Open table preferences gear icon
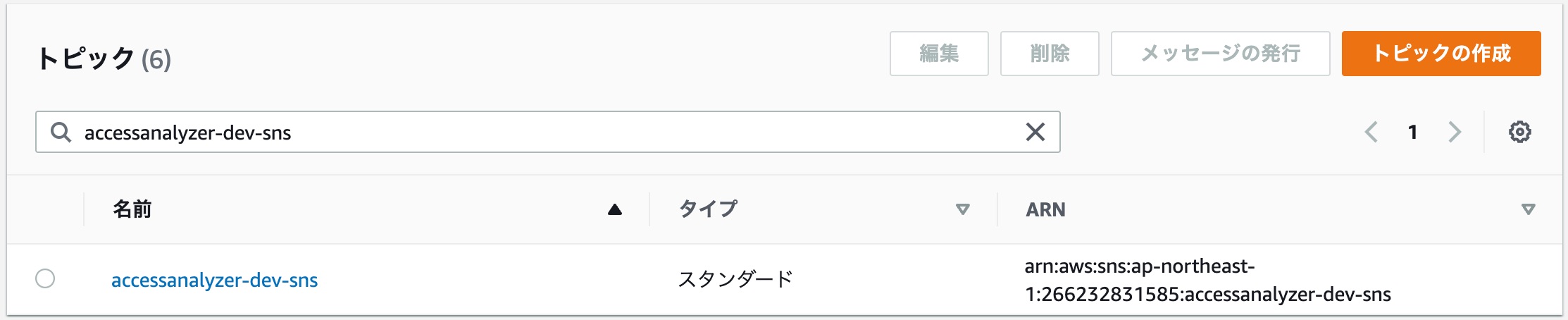Viewport: 1568px width, 320px height. point(1520,132)
